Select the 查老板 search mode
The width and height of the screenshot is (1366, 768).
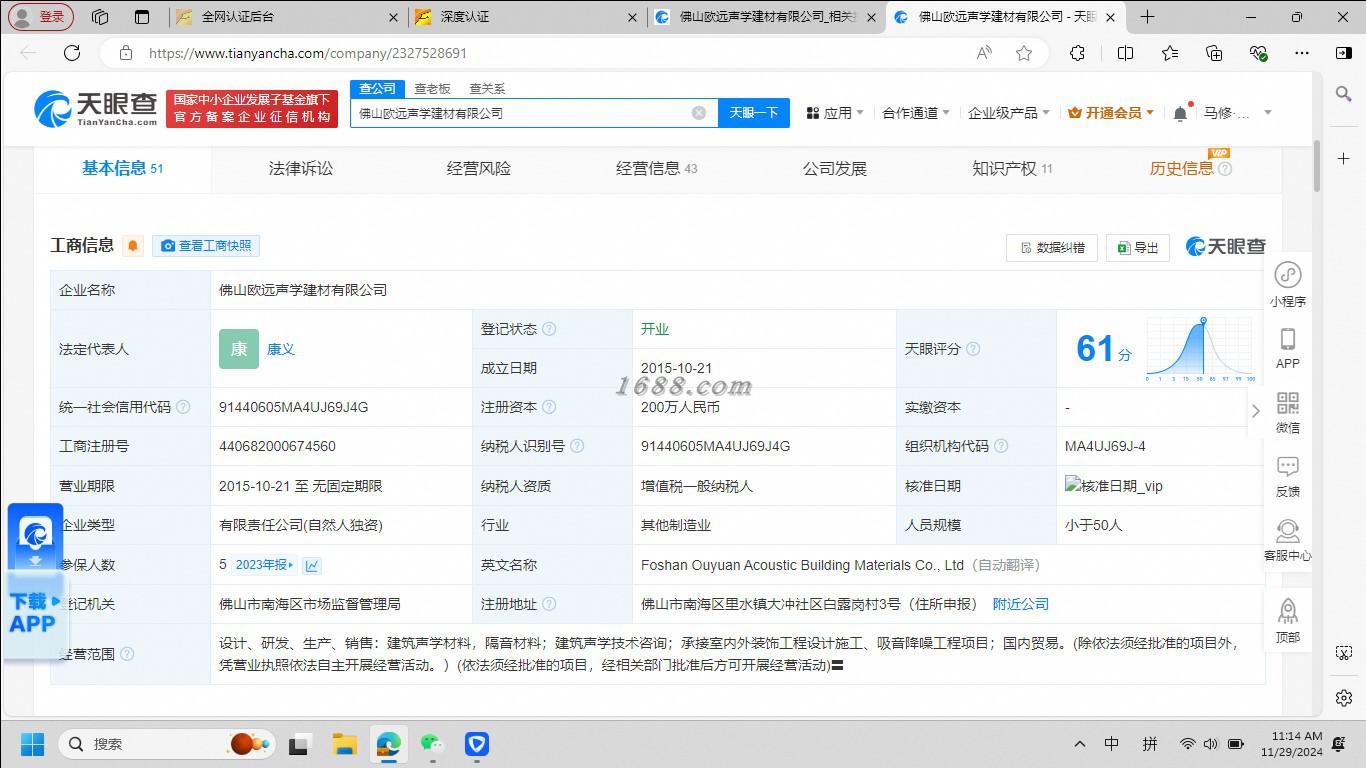pyautogui.click(x=433, y=89)
